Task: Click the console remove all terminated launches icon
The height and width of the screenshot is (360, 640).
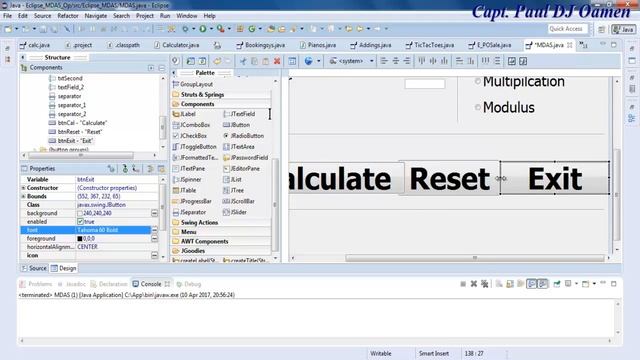Action: pyautogui.click(x=484, y=284)
